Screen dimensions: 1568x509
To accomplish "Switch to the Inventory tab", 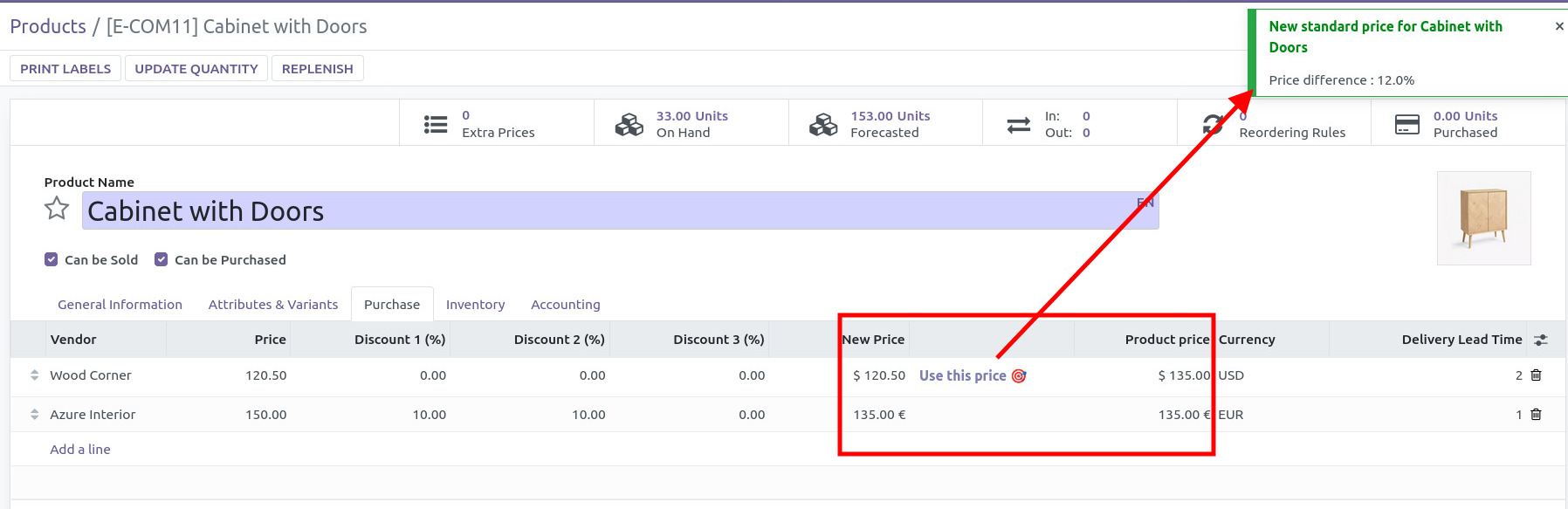I will tap(476, 305).
